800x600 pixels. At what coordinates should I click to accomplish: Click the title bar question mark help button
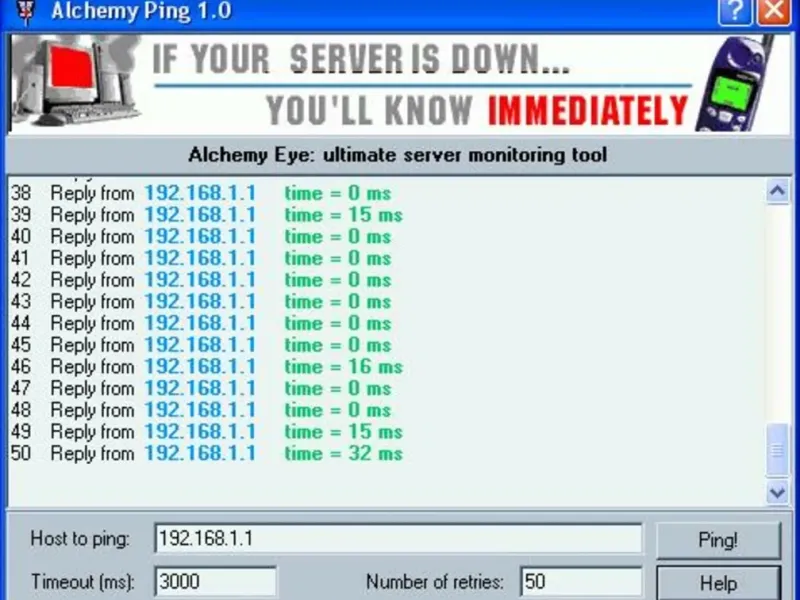(x=735, y=11)
